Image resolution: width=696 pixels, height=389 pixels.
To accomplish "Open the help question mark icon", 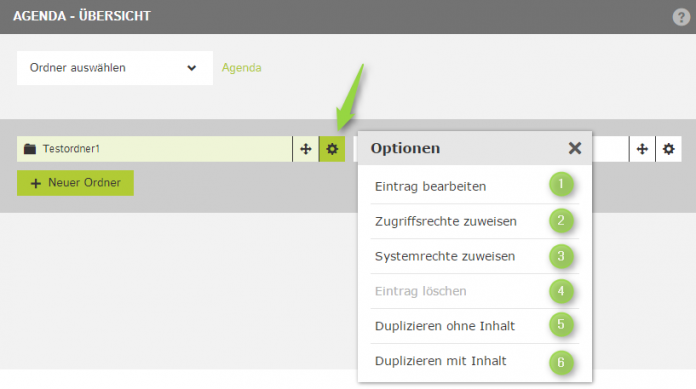I will (681, 17).
